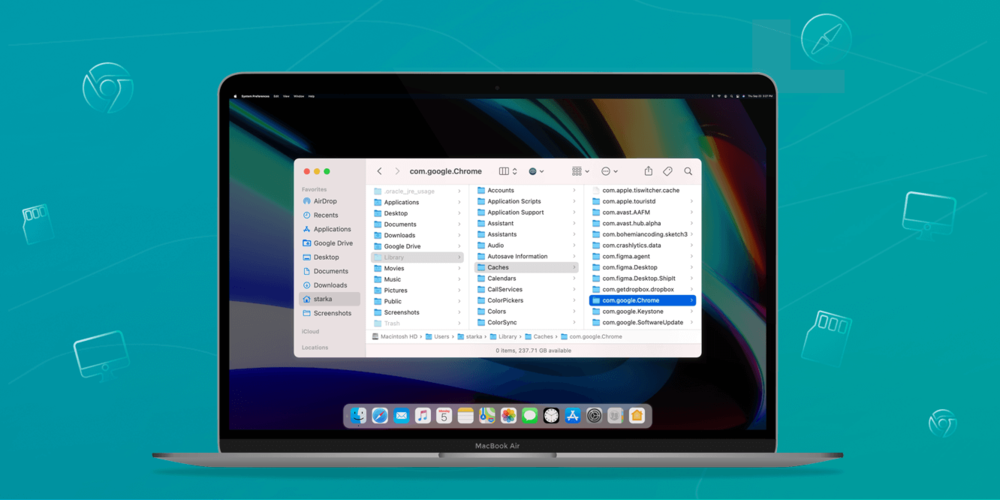Open the globe icon dropdown in toolbar
This screenshot has height=500, width=1000.
tap(536, 171)
